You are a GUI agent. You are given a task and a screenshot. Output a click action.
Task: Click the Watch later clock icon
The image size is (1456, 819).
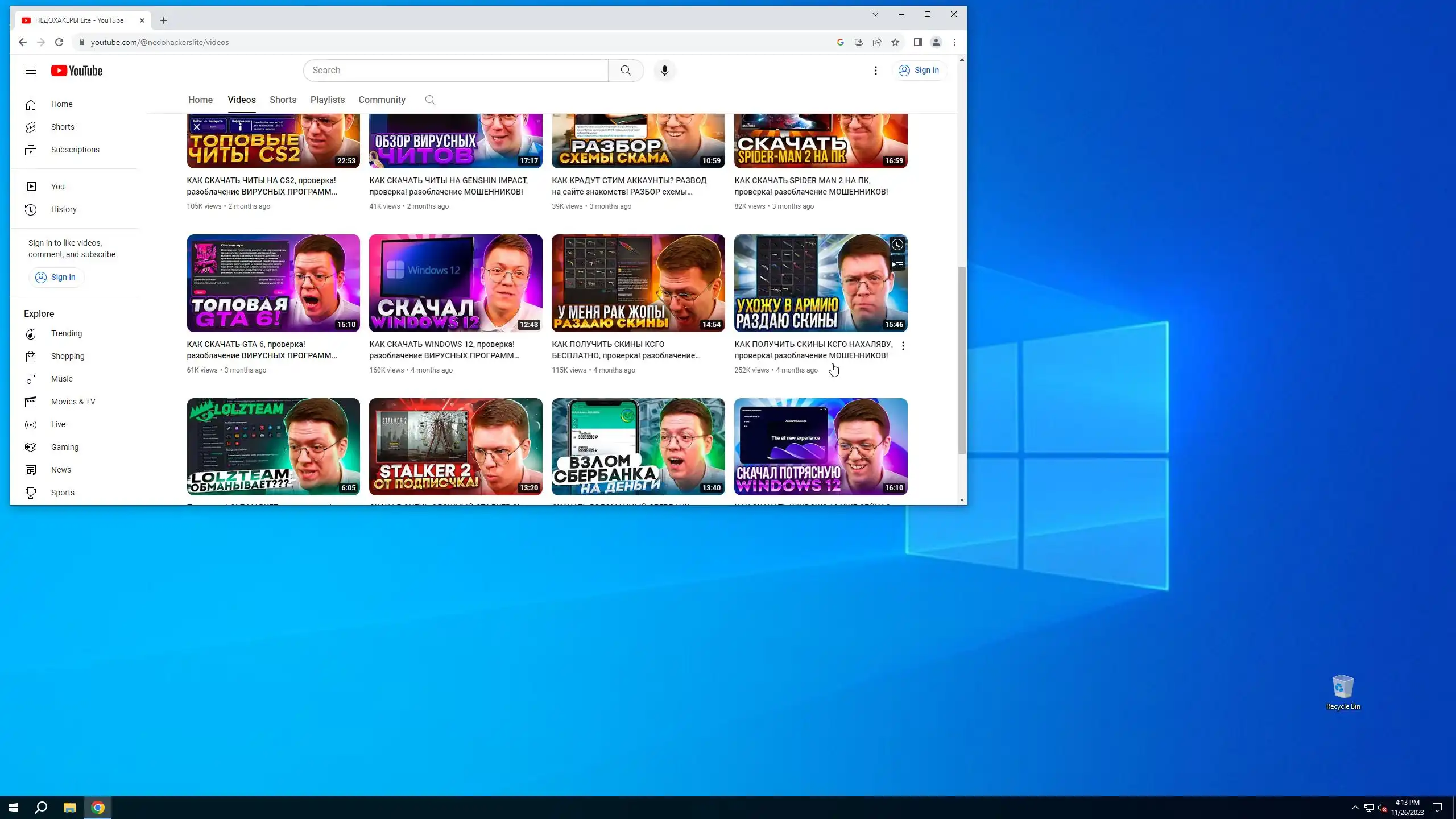point(897,245)
